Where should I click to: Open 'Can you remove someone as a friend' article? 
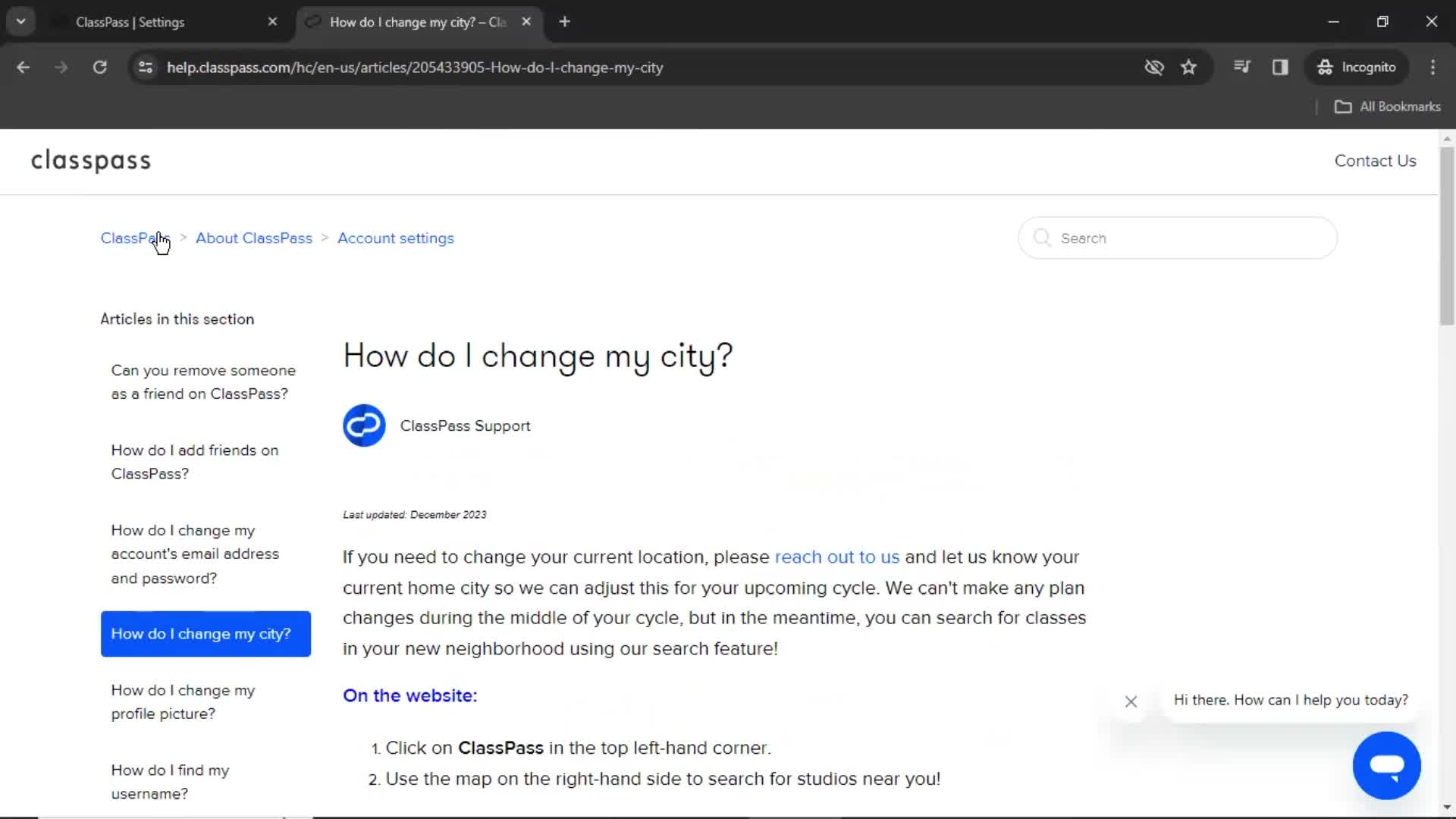point(203,382)
